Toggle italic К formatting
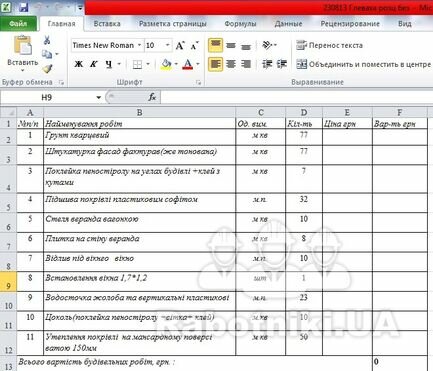The width and height of the screenshot is (433, 371). (94, 64)
